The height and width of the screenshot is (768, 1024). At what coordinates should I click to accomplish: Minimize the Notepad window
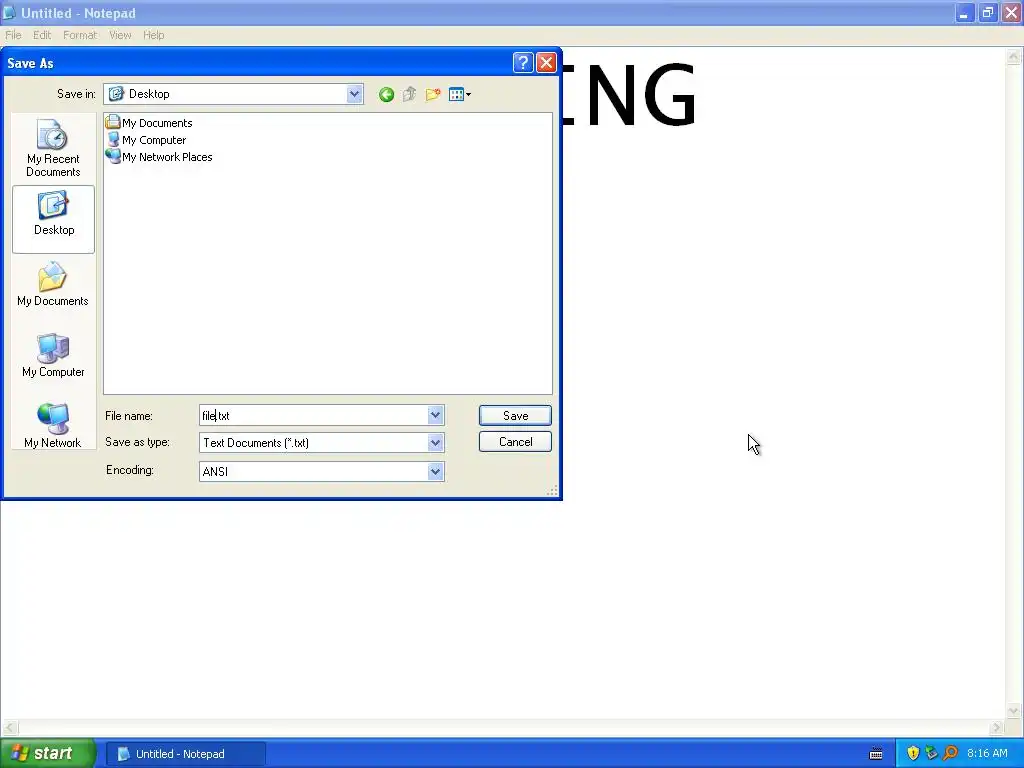(964, 12)
